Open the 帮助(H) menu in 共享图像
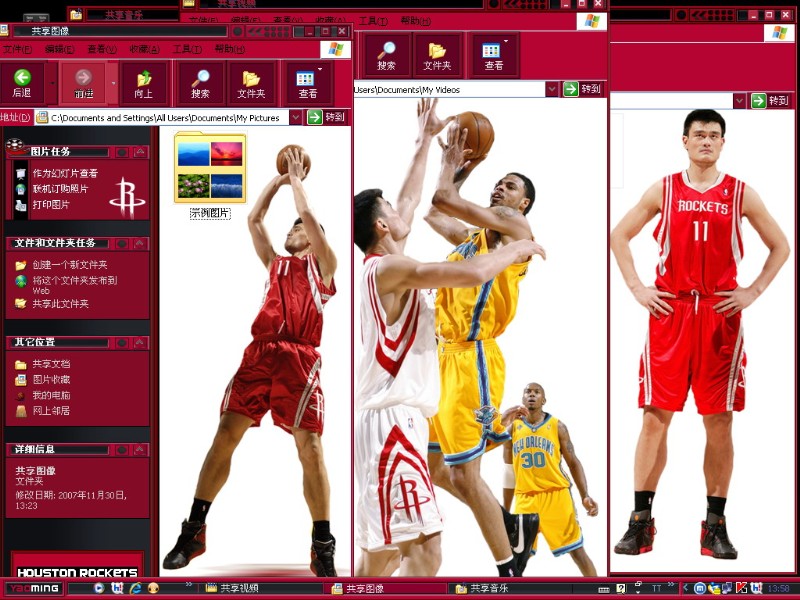 (229, 49)
